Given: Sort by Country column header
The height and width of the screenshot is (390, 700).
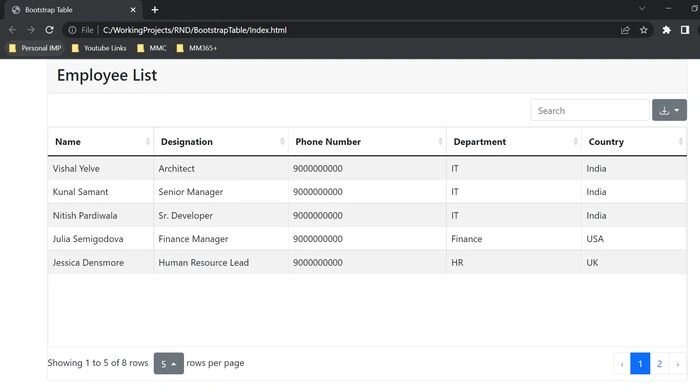Looking at the screenshot, I should point(634,141).
